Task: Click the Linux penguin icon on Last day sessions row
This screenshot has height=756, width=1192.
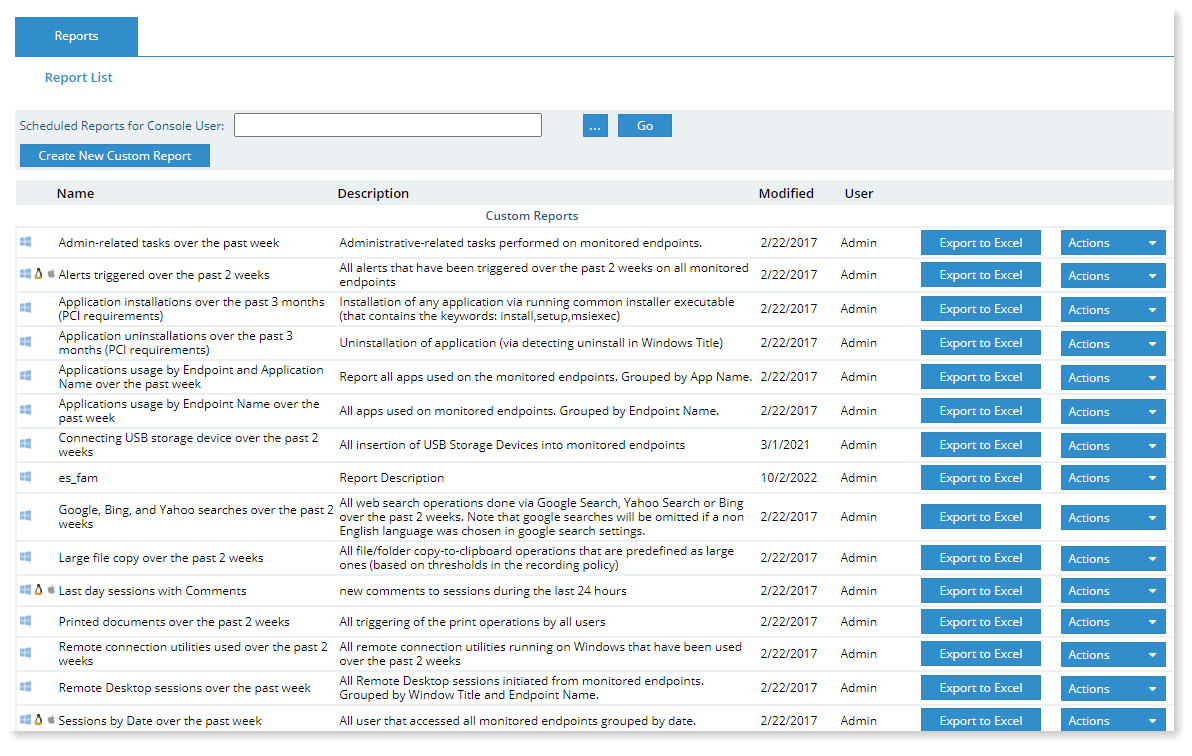Action: click(38, 590)
